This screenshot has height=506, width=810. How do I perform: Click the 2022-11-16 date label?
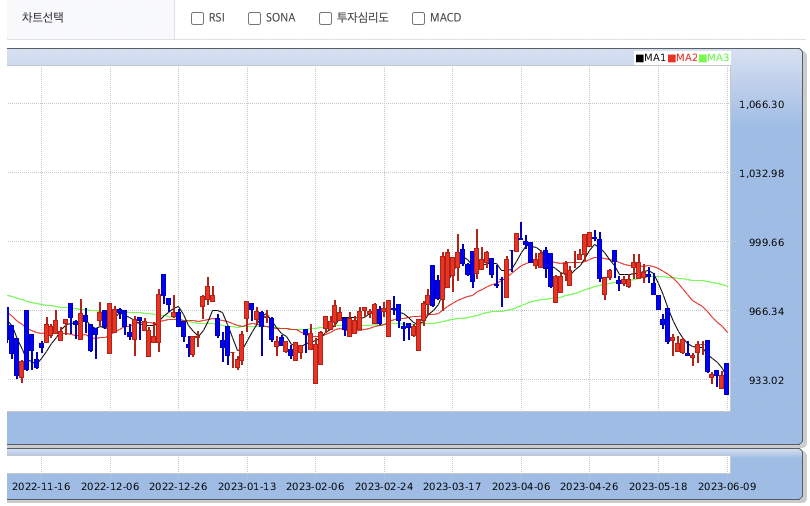point(41,486)
